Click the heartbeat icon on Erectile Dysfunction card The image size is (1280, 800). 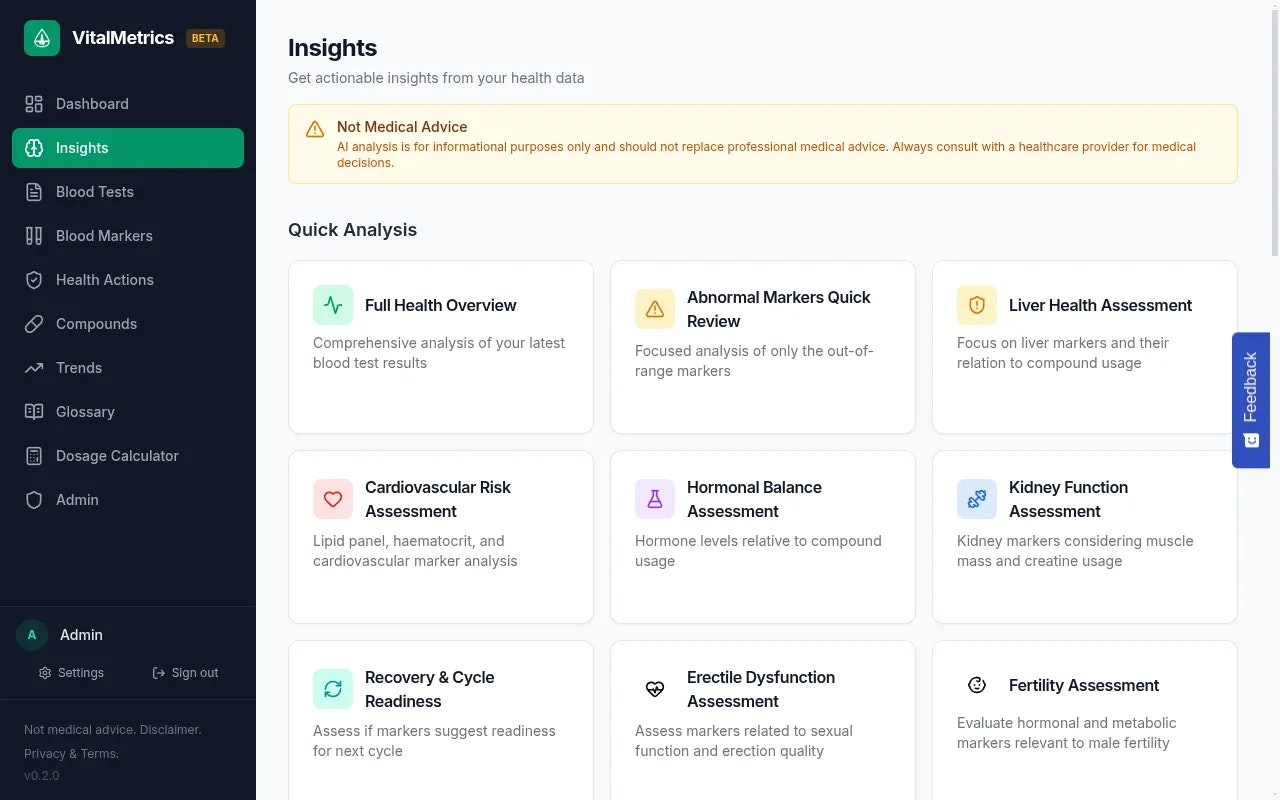655,689
